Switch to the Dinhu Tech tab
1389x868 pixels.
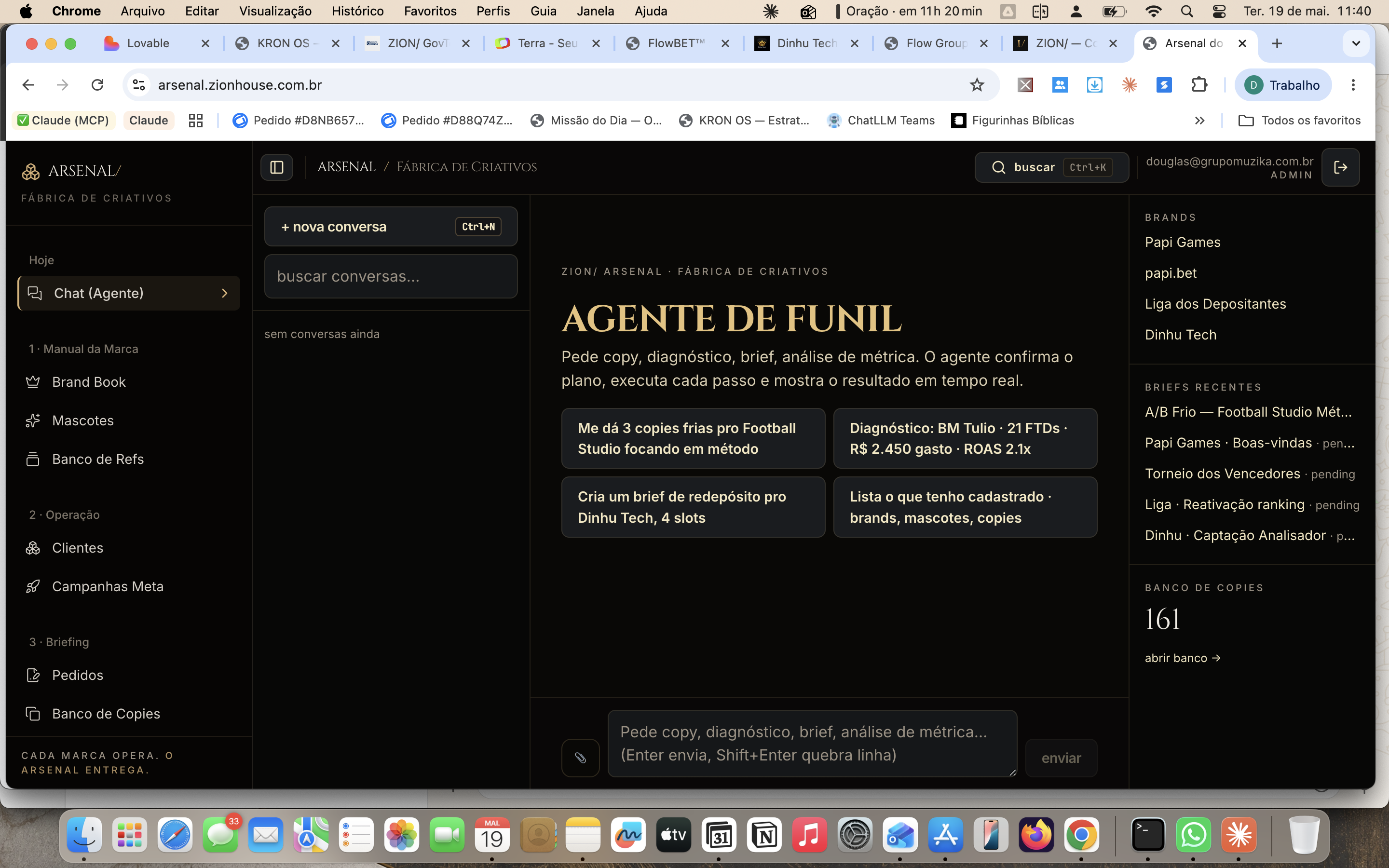click(807, 43)
